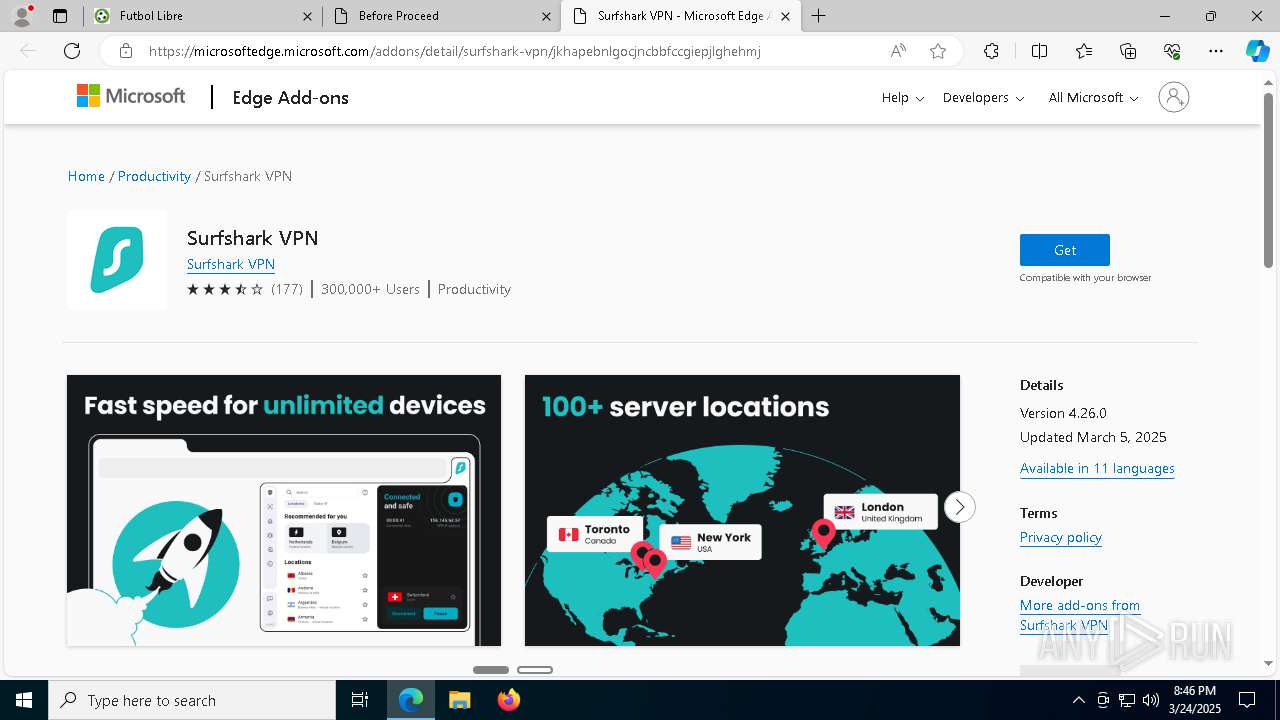Click the Windows taskbar search box
The image size is (1280, 720).
(x=193, y=700)
